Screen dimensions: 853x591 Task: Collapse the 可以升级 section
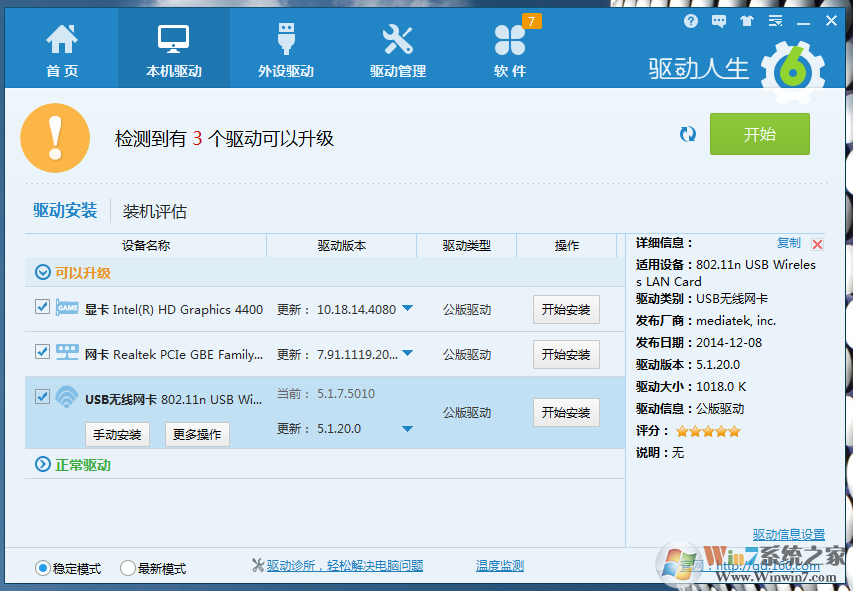43,272
